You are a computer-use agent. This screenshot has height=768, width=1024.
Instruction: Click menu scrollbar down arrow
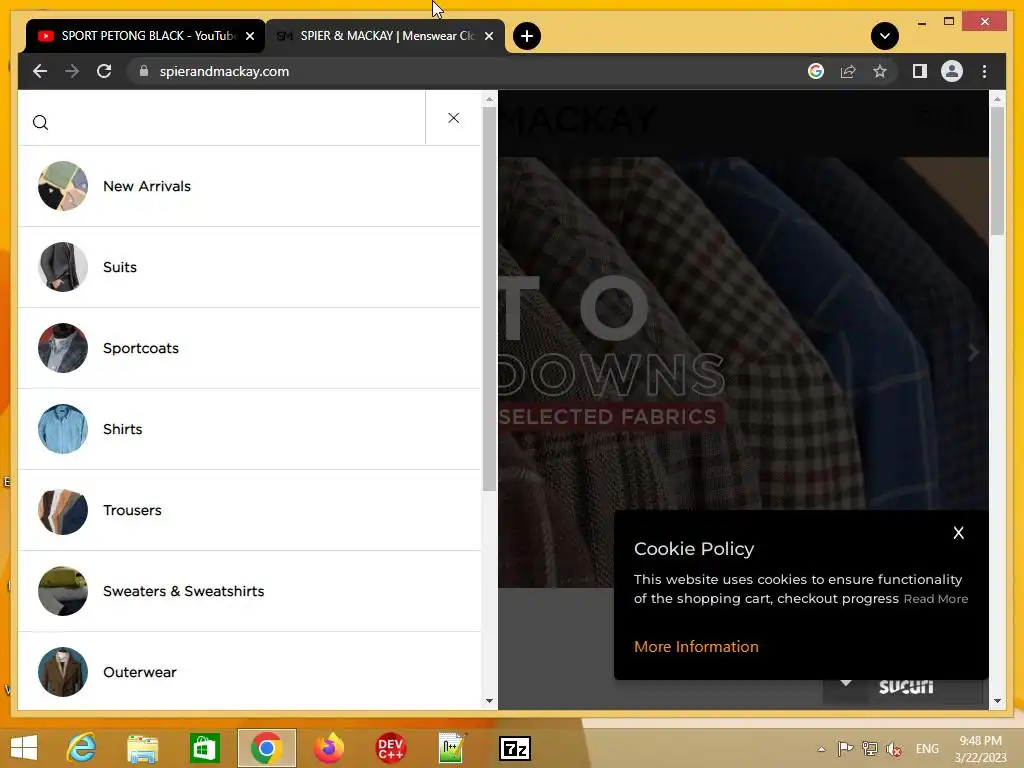[489, 701]
